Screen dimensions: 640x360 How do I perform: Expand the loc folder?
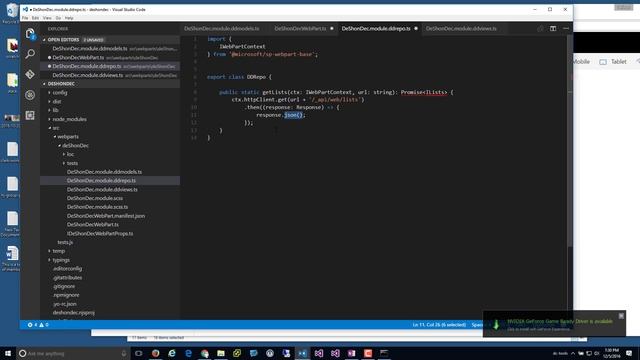pyautogui.click(x=70, y=154)
